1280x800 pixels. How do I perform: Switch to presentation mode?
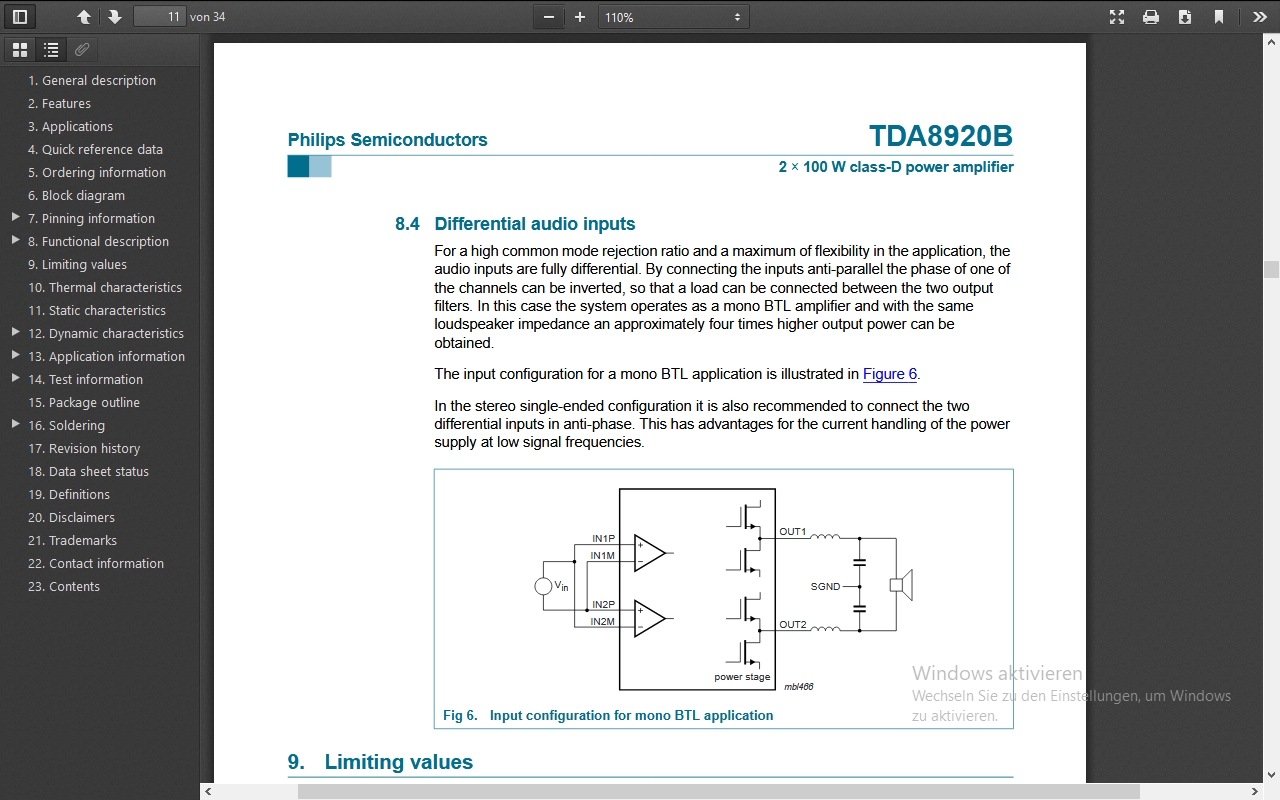[1117, 17]
